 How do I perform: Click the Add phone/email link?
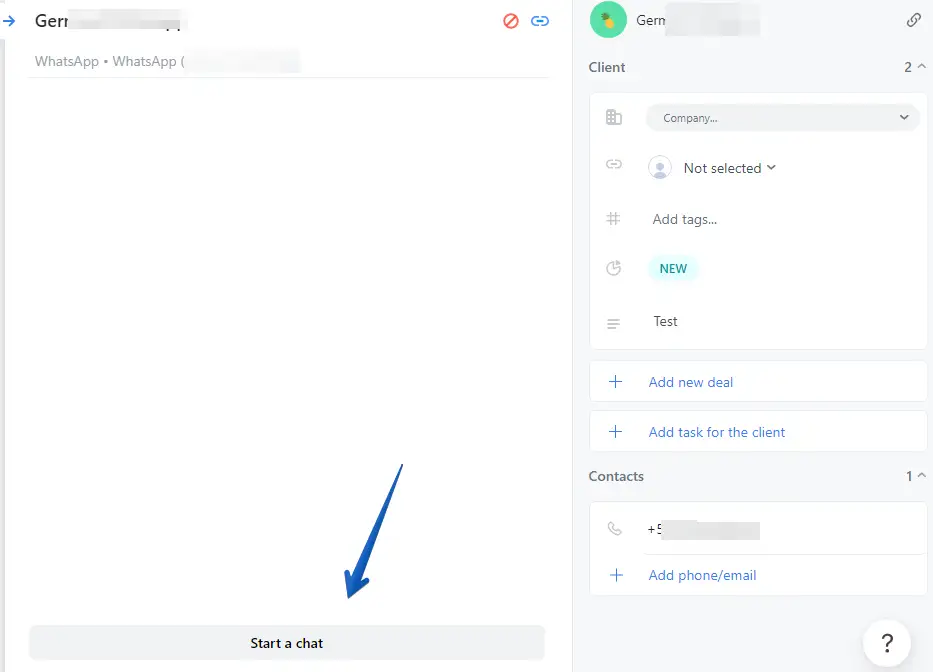pyautogui.click(x=702, y=575)
